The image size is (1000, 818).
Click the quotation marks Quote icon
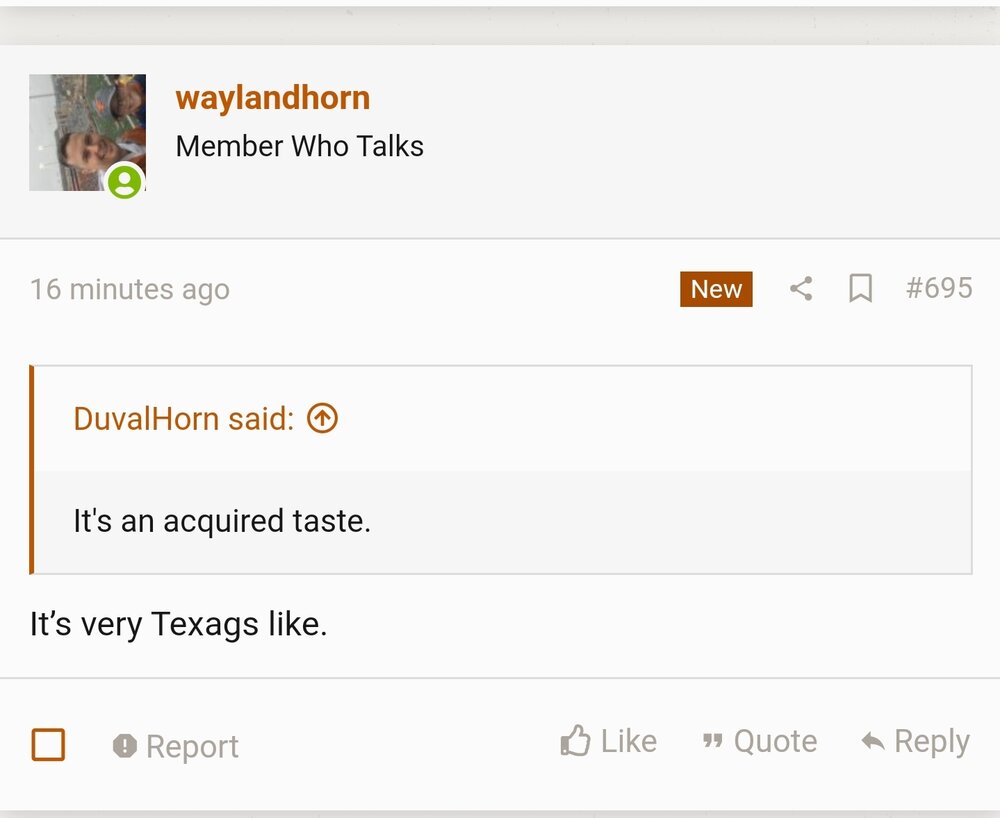click(x=713, y=740)
